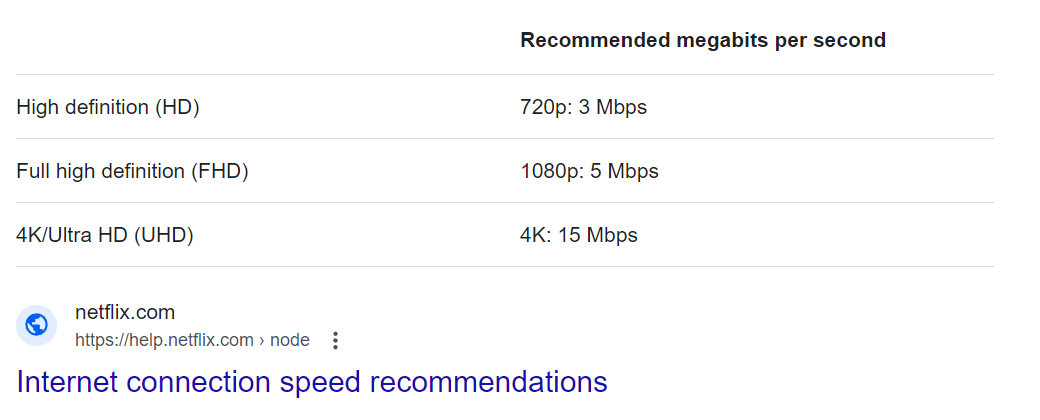This screenshot has height=420, width=1040.
Task: Click the '4K/Ultra HD' text in the third row
Action: point(72,235)
